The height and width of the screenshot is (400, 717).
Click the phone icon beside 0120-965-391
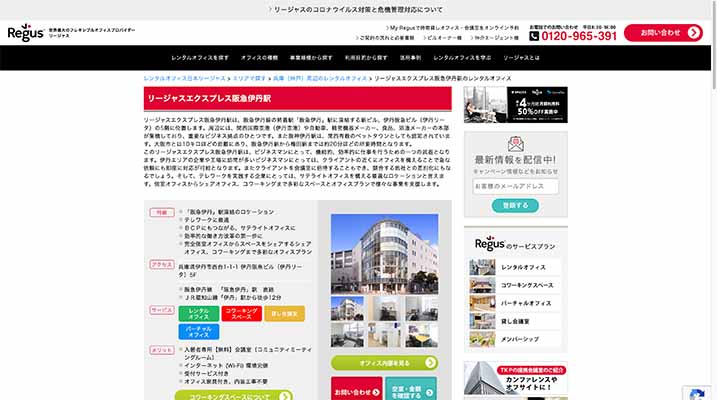pyautogui.click(x=534, y=36)
